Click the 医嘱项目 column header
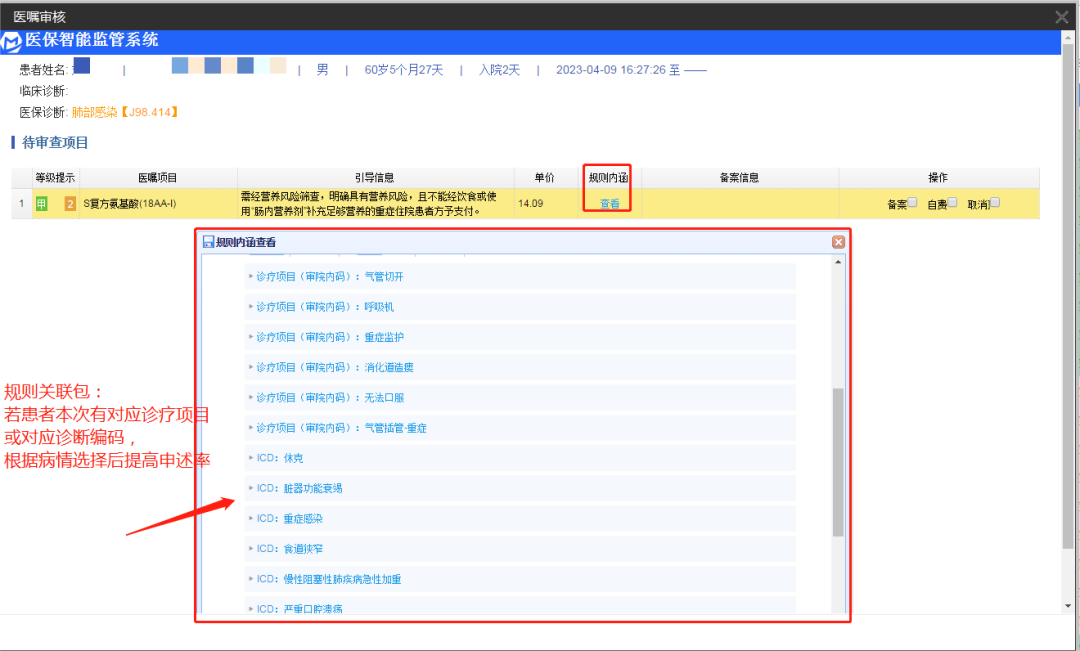This screenshot has width=1080, height=651. 158,178
